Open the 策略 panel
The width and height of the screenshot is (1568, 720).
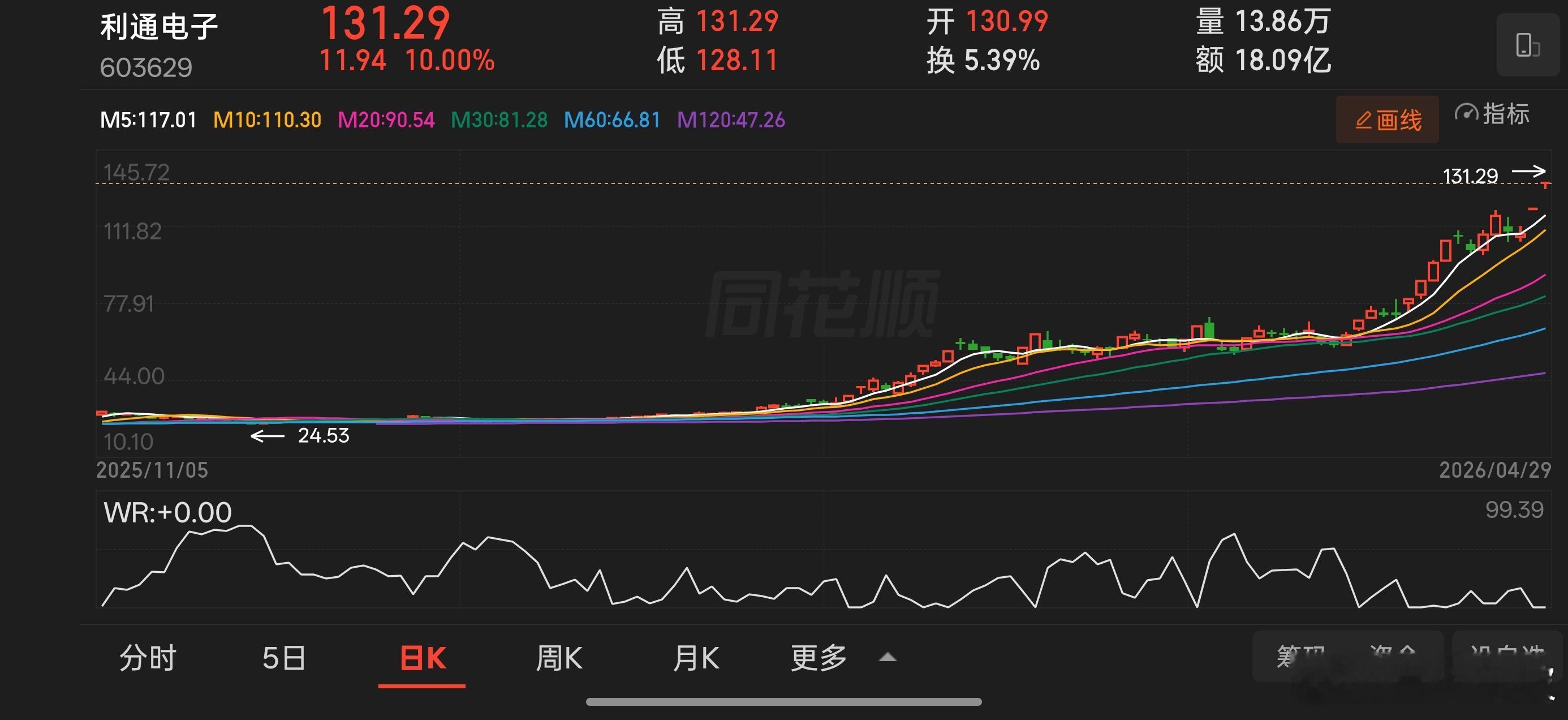1301,652
